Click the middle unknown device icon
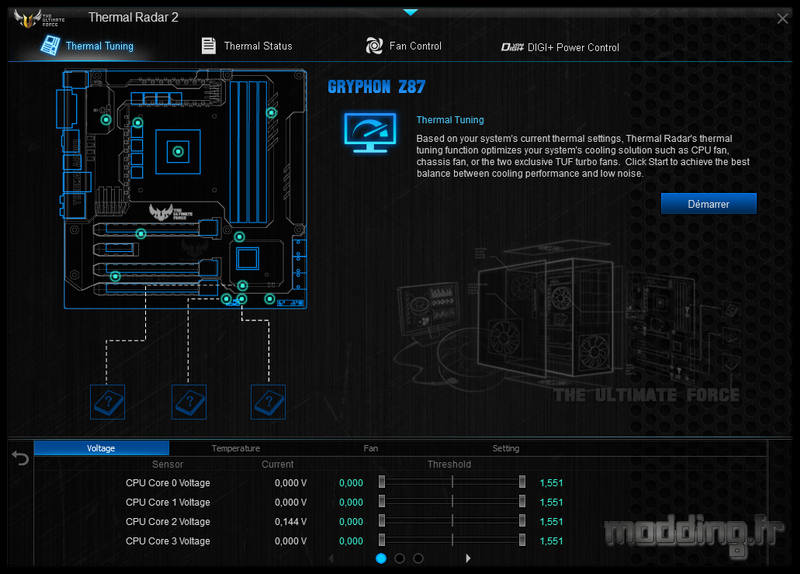The width and height of the screenshot is (800, 574). tap(189, 402)
